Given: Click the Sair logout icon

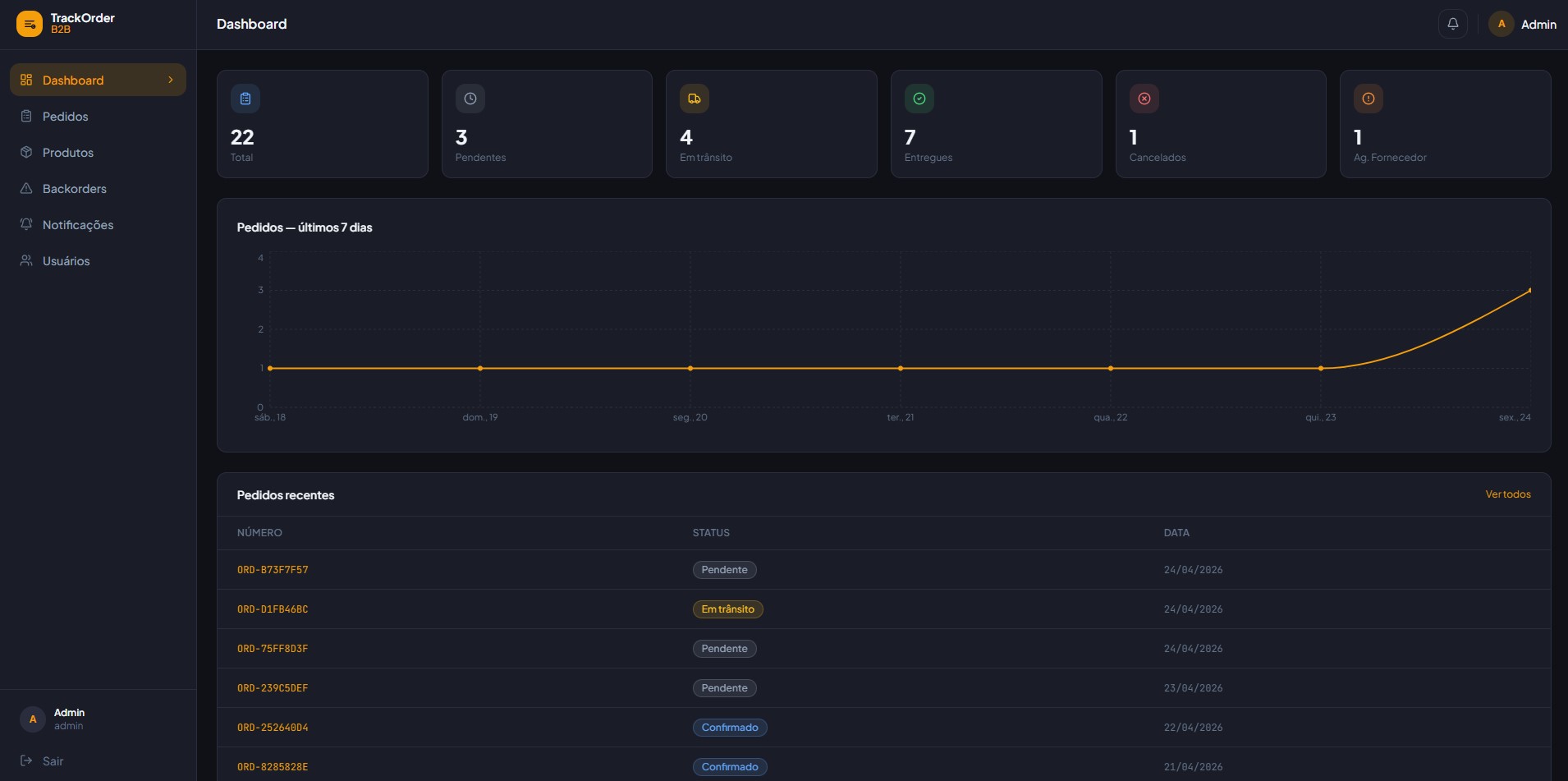Looking at the screenshot, I should point(26,760).
